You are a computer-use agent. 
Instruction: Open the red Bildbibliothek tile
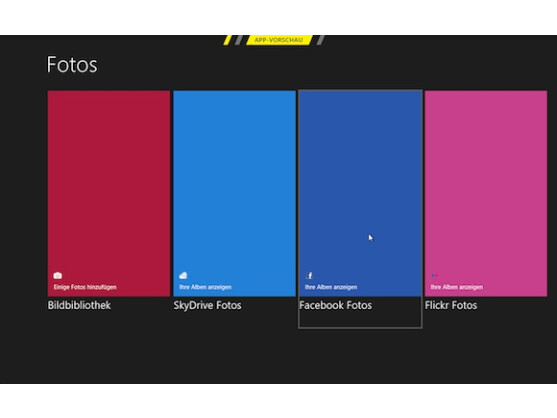point(109,193)
